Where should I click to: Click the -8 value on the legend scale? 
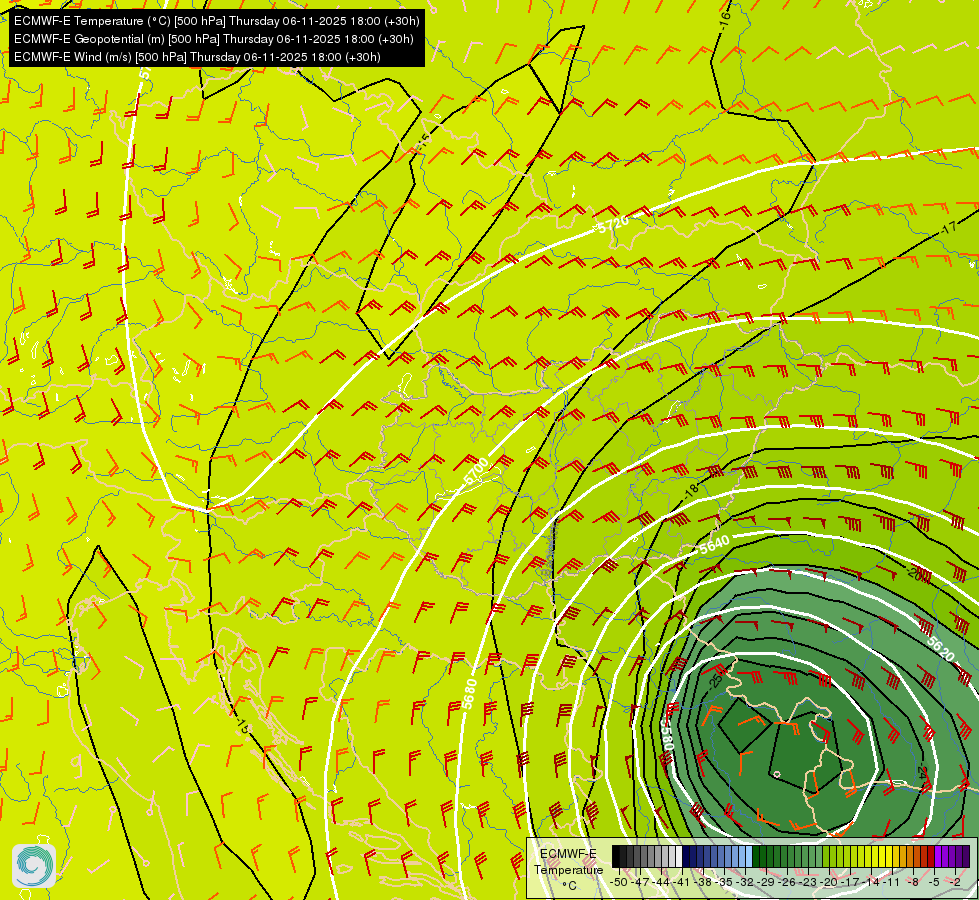pyautogui.click(x=913, y=882)
